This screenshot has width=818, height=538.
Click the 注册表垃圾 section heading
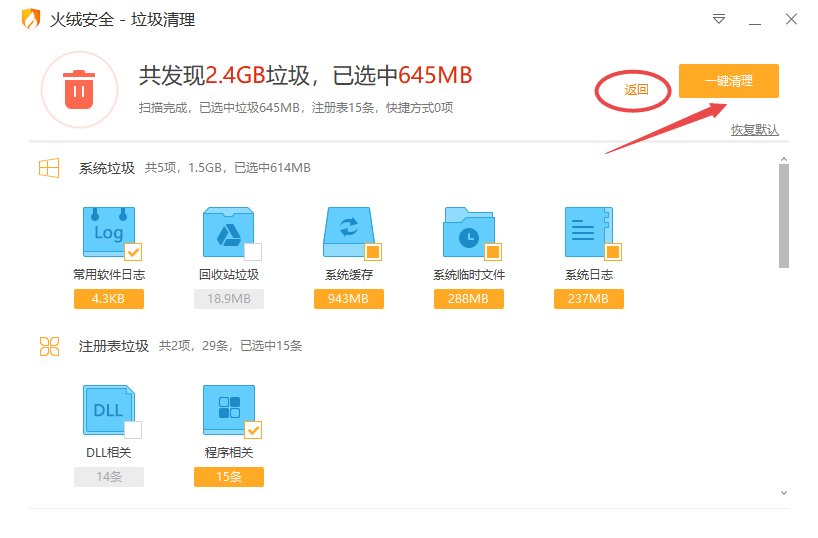point(114,346)
